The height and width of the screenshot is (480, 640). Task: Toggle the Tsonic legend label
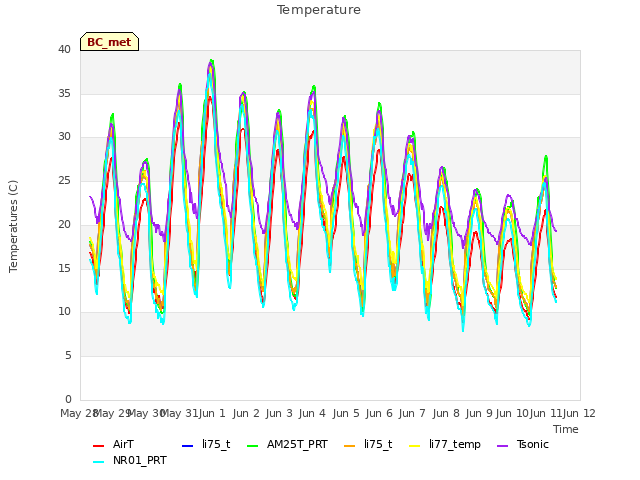533,444
